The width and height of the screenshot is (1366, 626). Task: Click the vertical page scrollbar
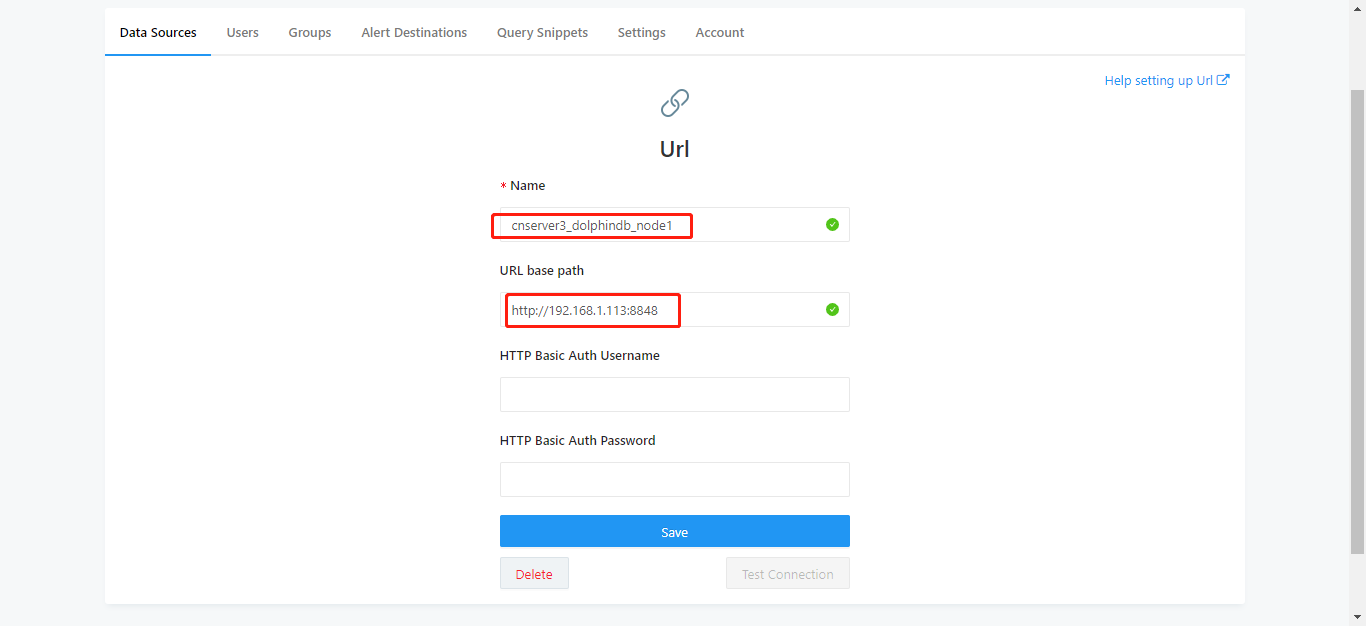(x=1357, y=320)
